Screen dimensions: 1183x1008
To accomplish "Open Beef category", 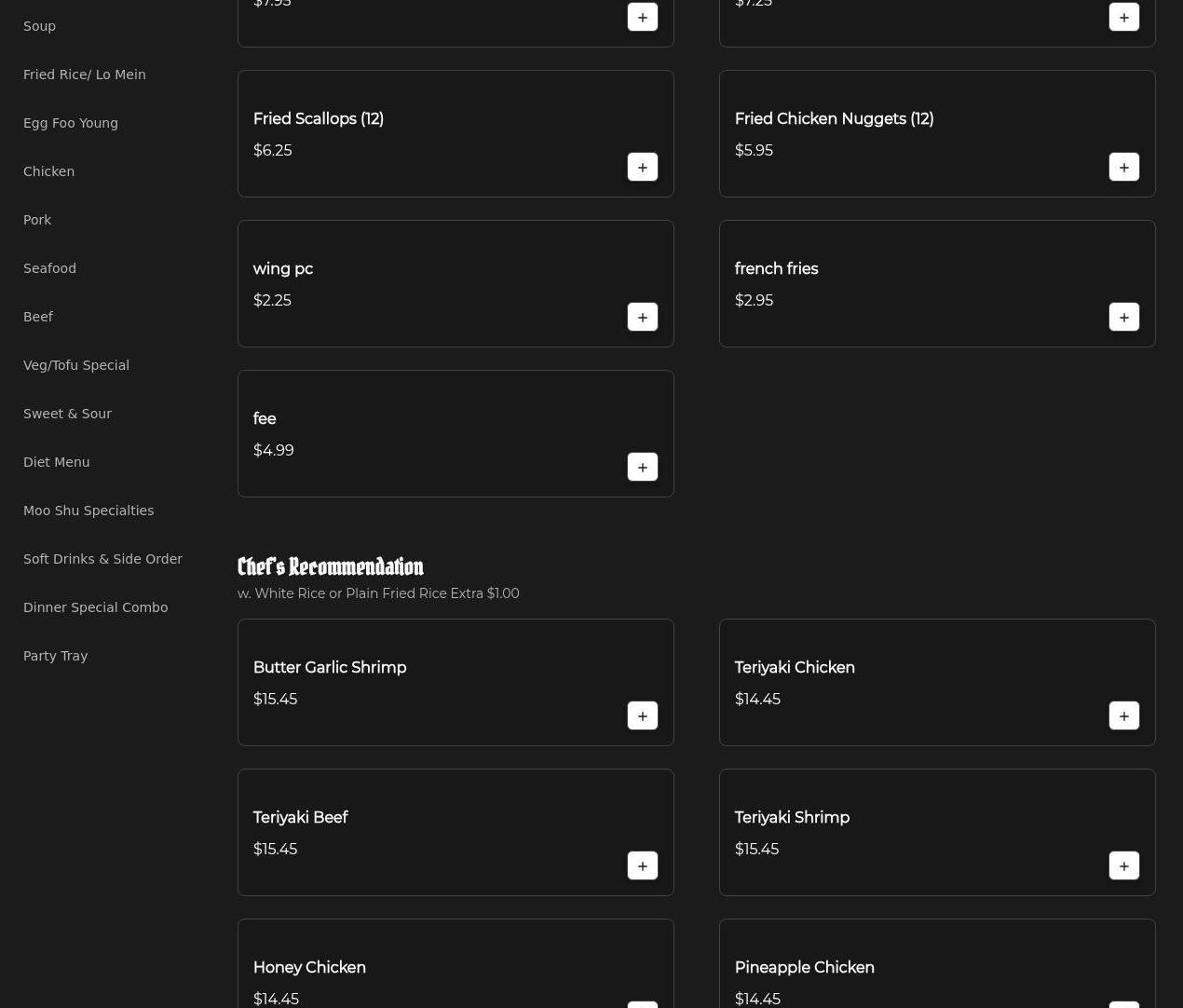I will click(x=38, y=317).
